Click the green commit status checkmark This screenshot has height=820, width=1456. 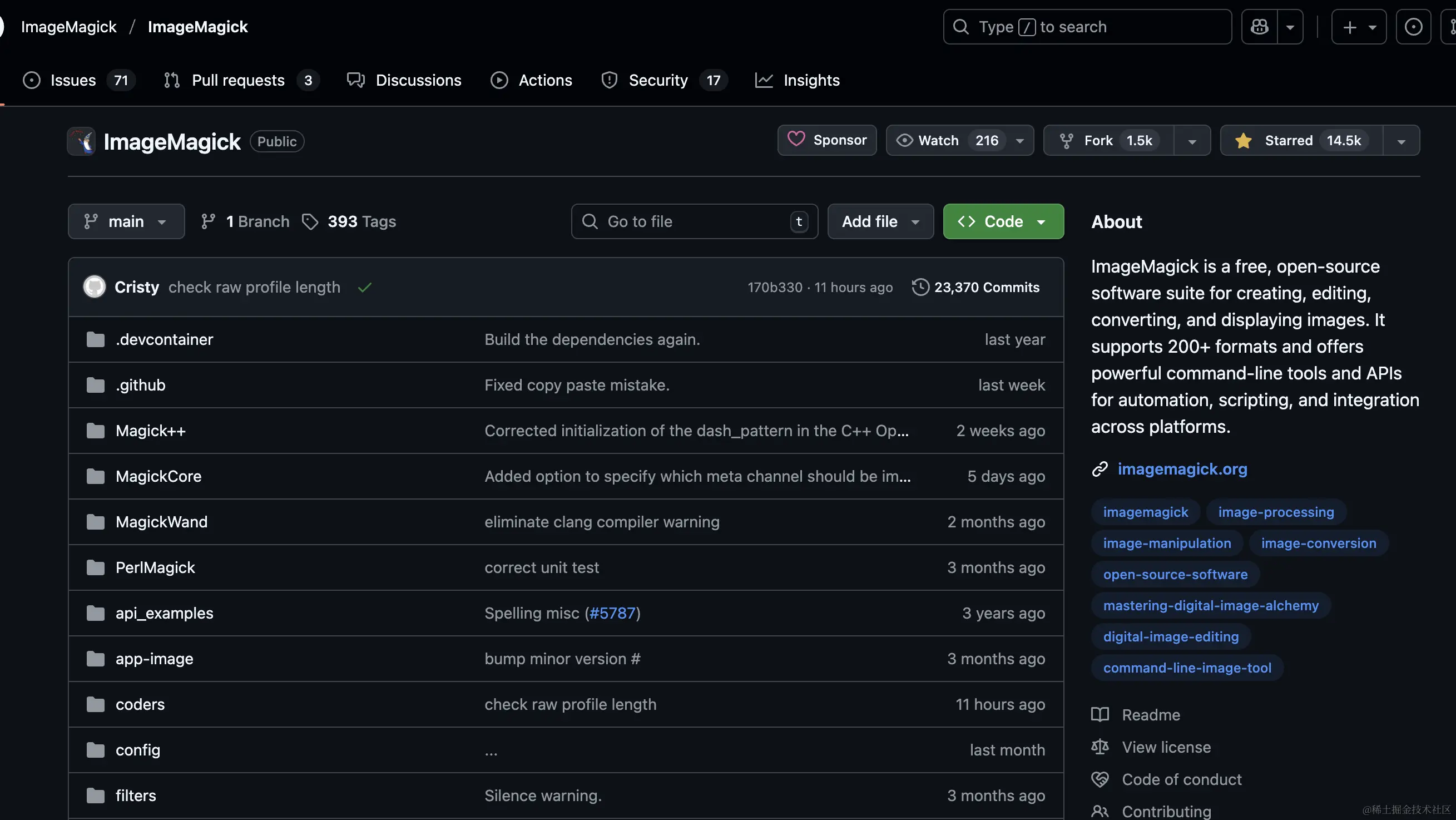pyautogui.click(x=365, y=288)
